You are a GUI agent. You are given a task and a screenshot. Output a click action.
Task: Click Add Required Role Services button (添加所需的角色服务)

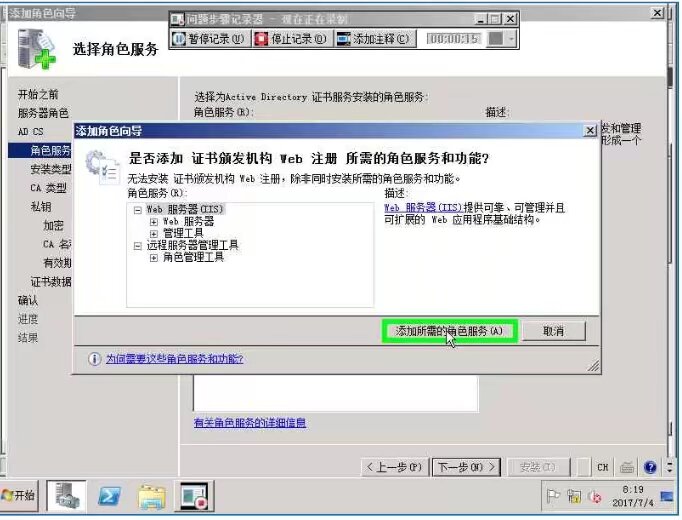(x=449, y=331)
